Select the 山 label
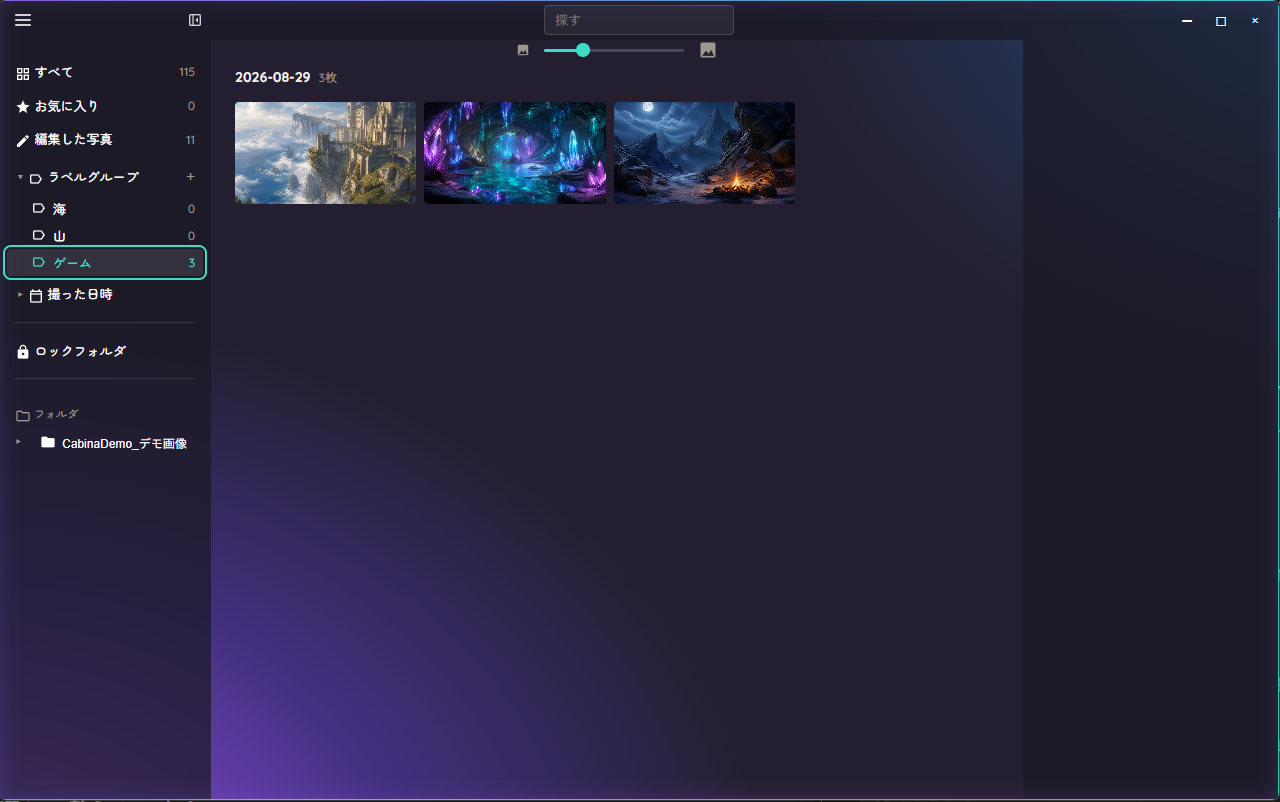This screenshot has height=802, width=1280. [x=105, y=236]
